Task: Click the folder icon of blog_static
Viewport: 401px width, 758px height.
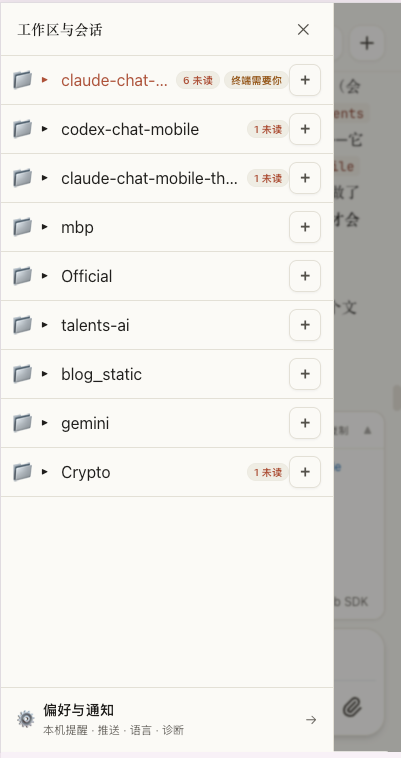Action: tap(22, 374)
